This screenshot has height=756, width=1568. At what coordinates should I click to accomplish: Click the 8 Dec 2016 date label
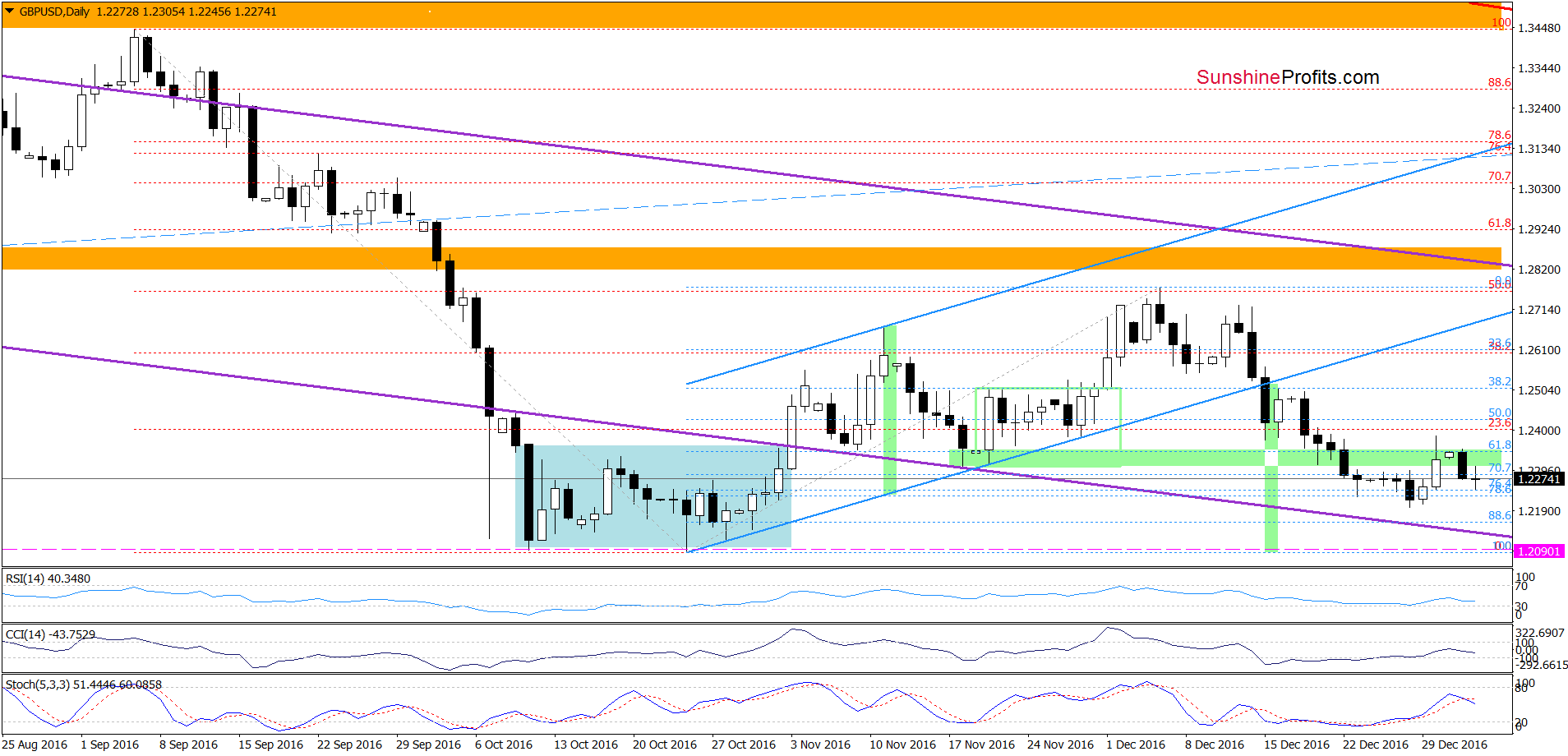1215,744
